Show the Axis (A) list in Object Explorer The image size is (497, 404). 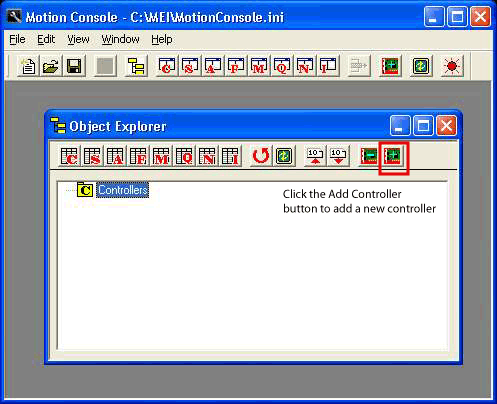point(115,156)
